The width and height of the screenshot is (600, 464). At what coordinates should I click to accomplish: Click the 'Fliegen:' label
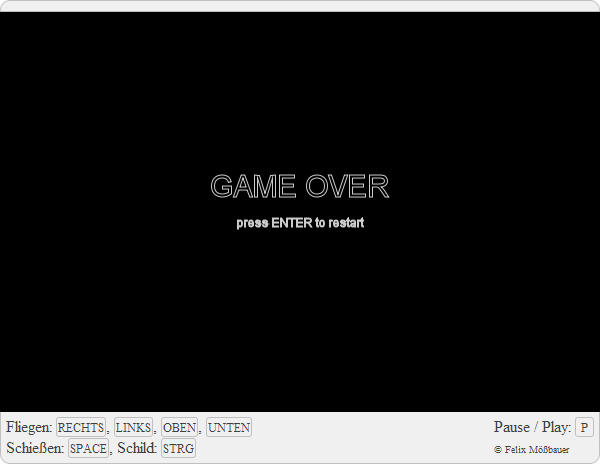29,427
